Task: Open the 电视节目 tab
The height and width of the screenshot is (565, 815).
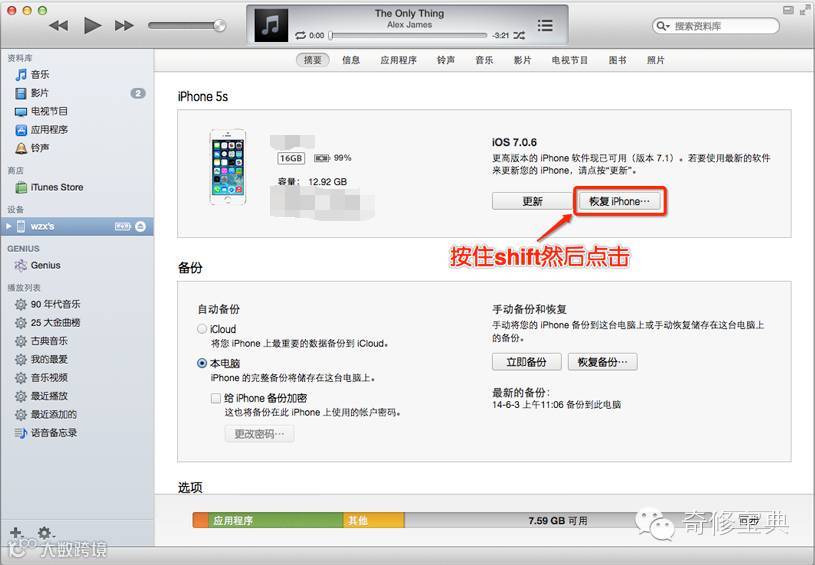Action: pyautogui.click(x=570, y=60)
